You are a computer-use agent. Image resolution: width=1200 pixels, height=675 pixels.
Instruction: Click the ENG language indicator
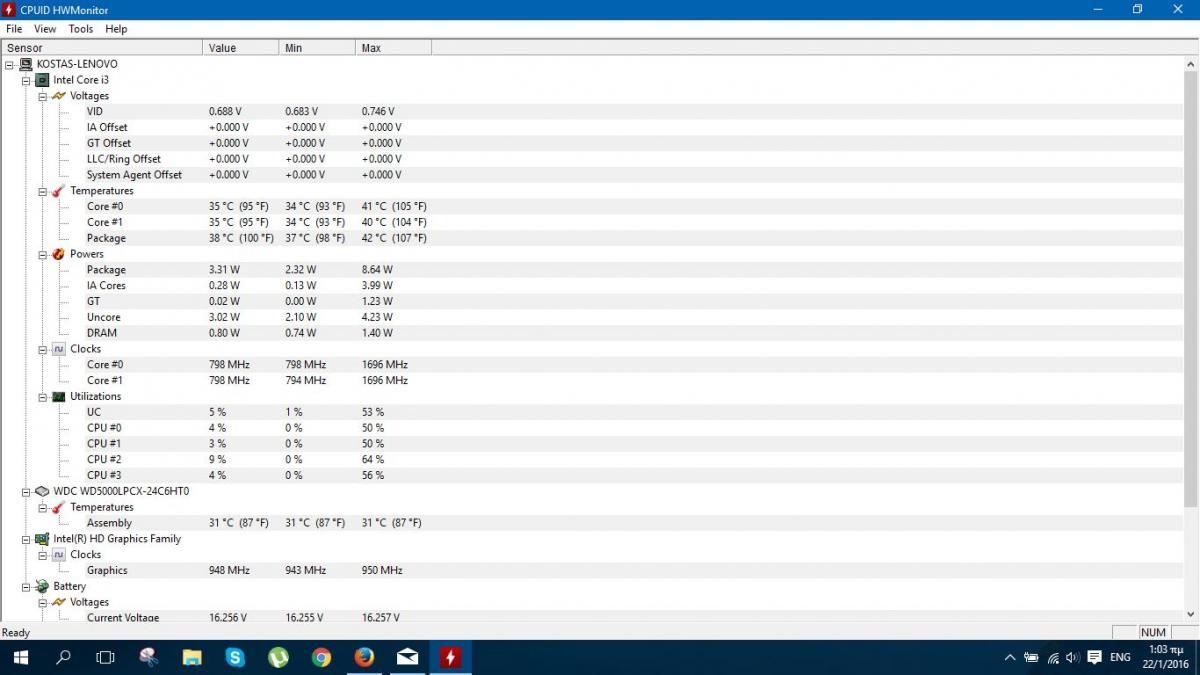tap(1121, 657)
